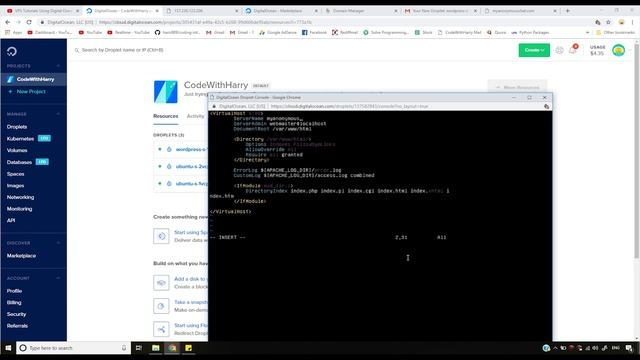The height and width of the screenshot is (360, 640).
Task: Open Droplets in the Manage menu
Action: pyautogui.click(x=17, y=127)
